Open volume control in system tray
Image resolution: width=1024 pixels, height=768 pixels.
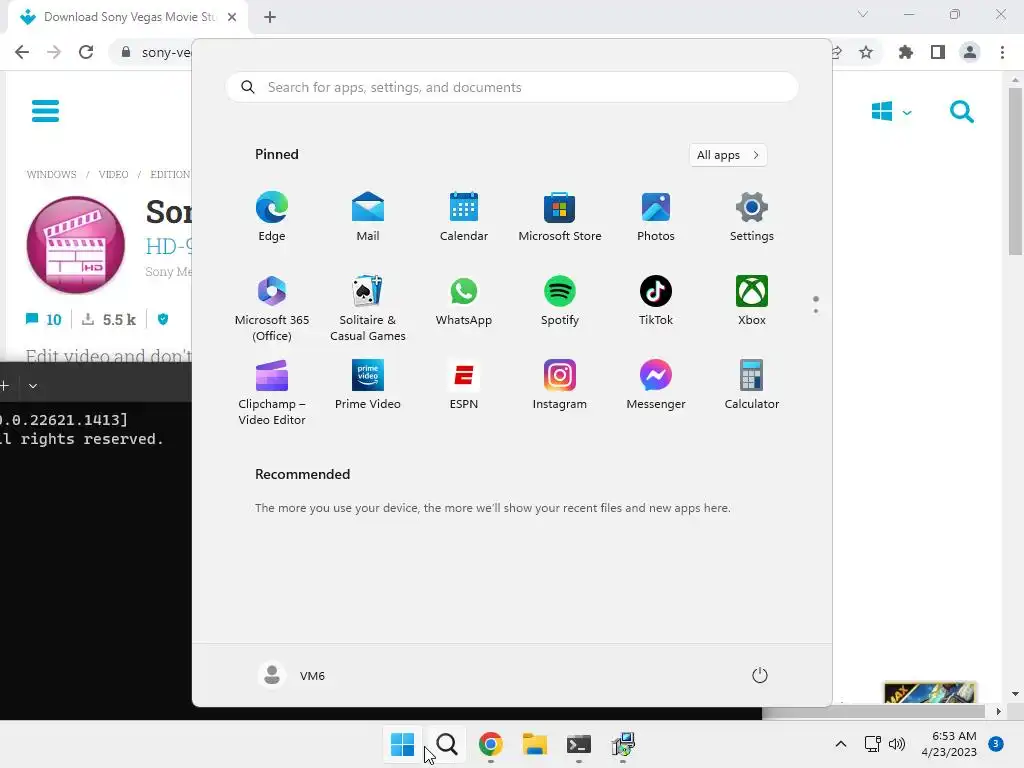pyautogui.click(x=897, y=744)
